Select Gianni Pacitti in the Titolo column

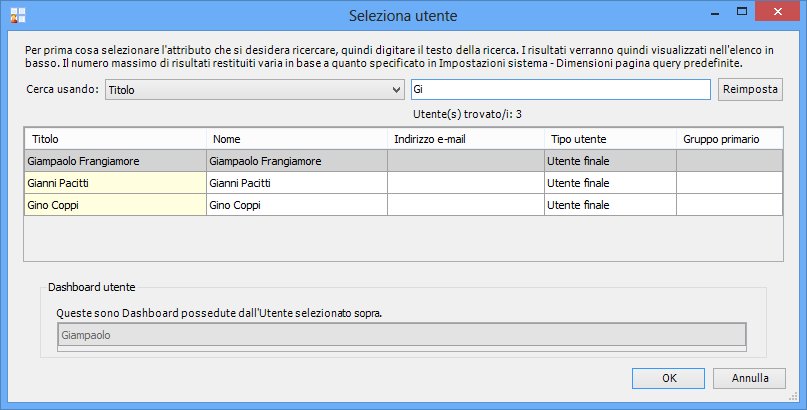coord(115,182)
